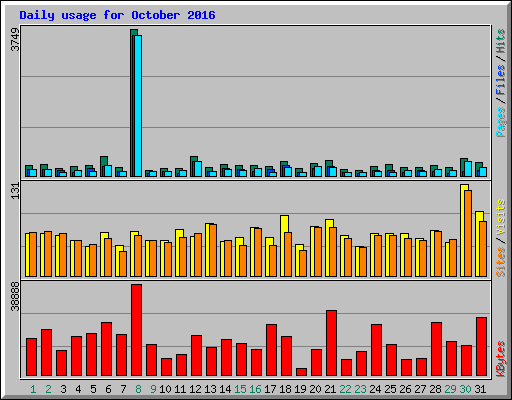512x400 pixels.
Task: Click day label 17 on the axis
Action: point(270,389)
